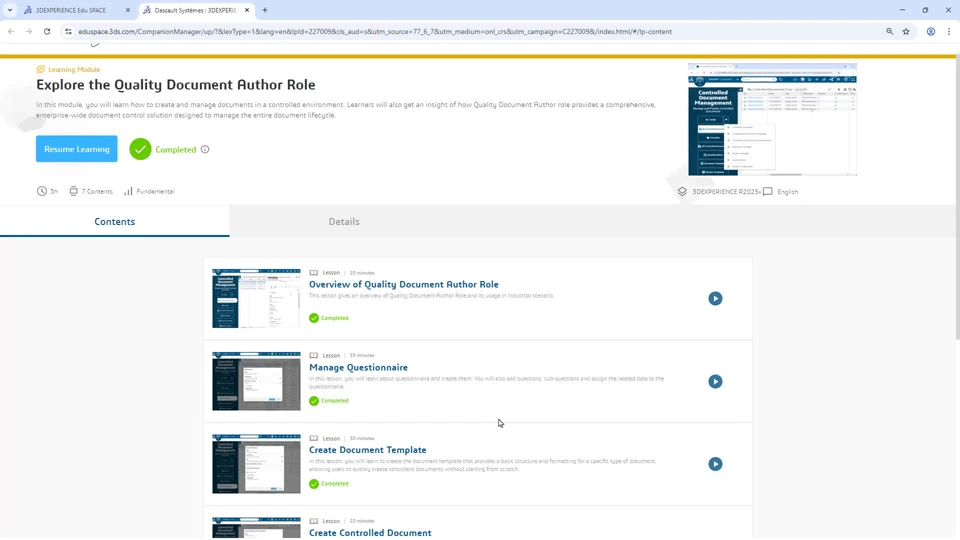Click completed checkmark under Overview lesson
This screenshot has height=540, width=960.
point(314,318)
